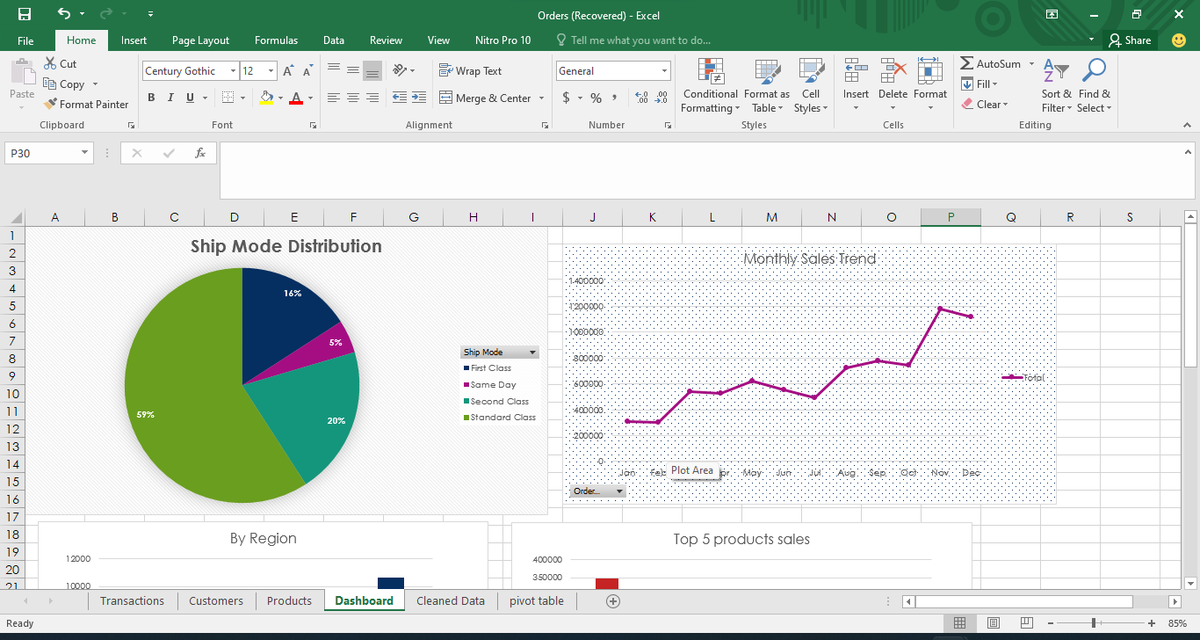Switch to the Insert ribbon tab

click(x=134, y=40)
